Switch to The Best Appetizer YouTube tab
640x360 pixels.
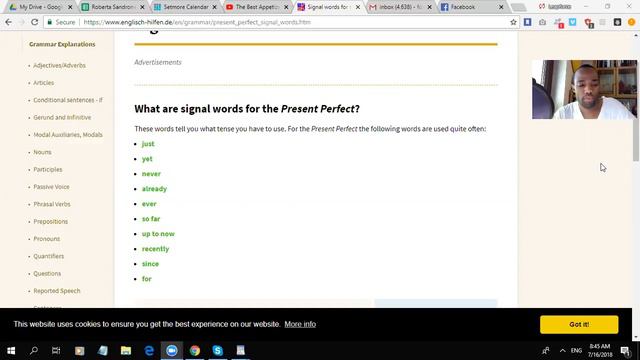tap(257, 7)
